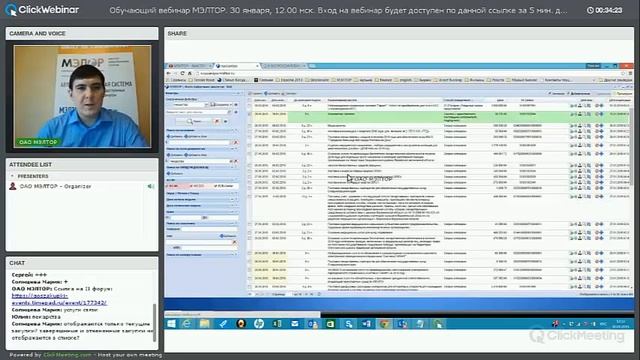Toggle the select-all checkbox in table header
This screenshot has height=360, width=640.
pos(249,100)
